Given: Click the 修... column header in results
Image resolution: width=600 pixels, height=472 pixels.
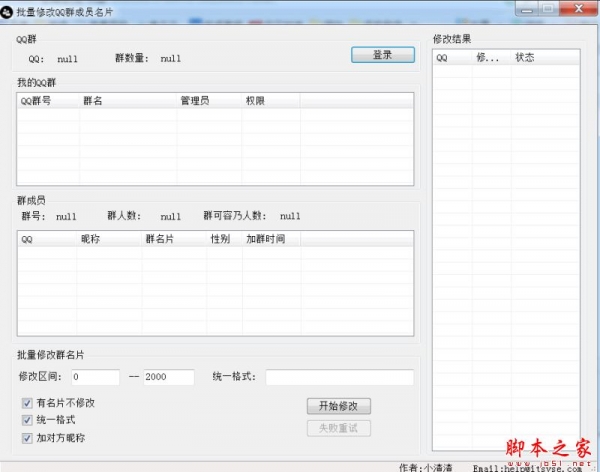Looking at the screenshot, I should point(492,58).
